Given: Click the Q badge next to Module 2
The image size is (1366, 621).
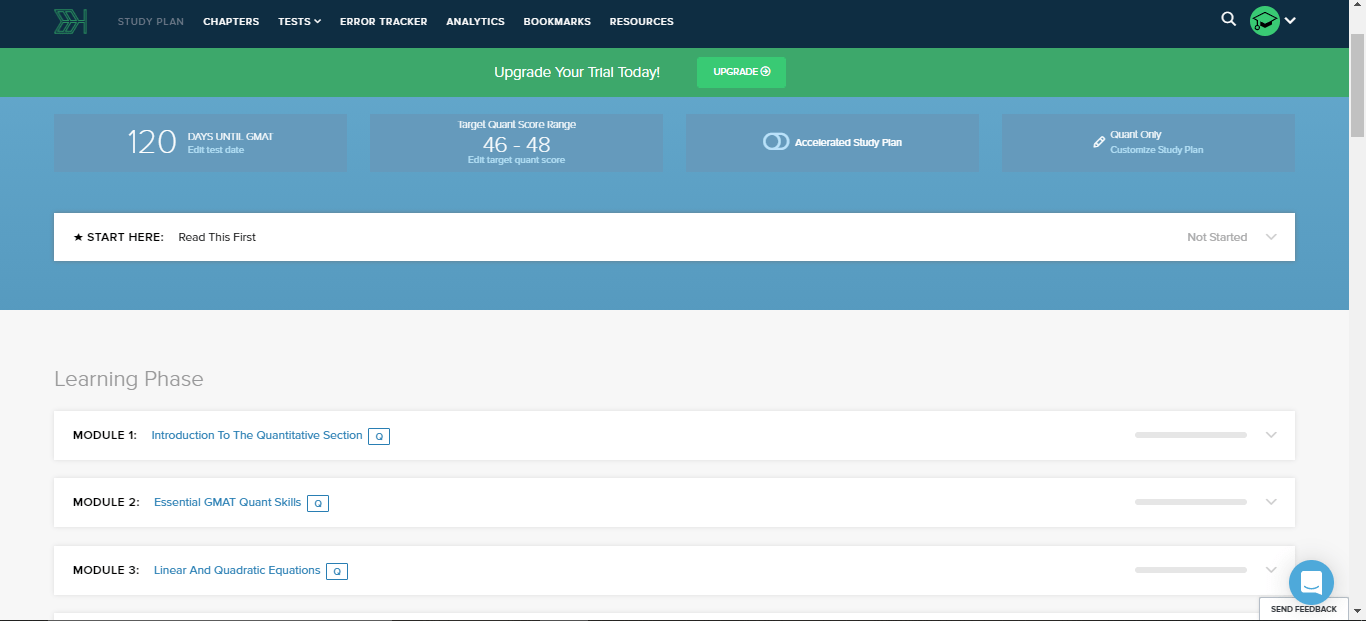Looking at the screenshot, I should click(x=318, y=503).
